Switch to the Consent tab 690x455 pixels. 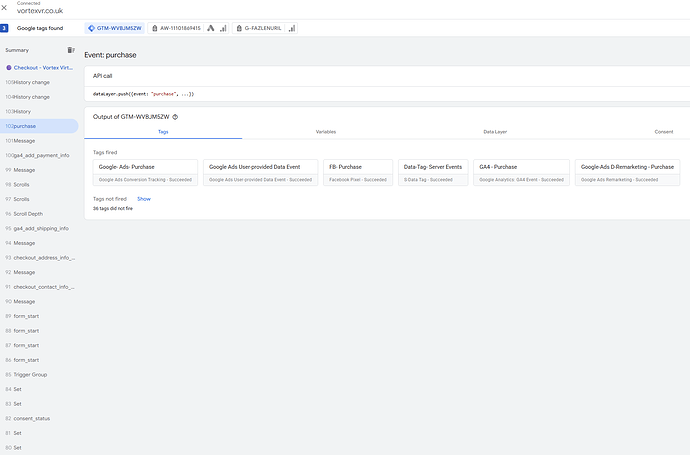pyautogui.click(x=663, y=132)
